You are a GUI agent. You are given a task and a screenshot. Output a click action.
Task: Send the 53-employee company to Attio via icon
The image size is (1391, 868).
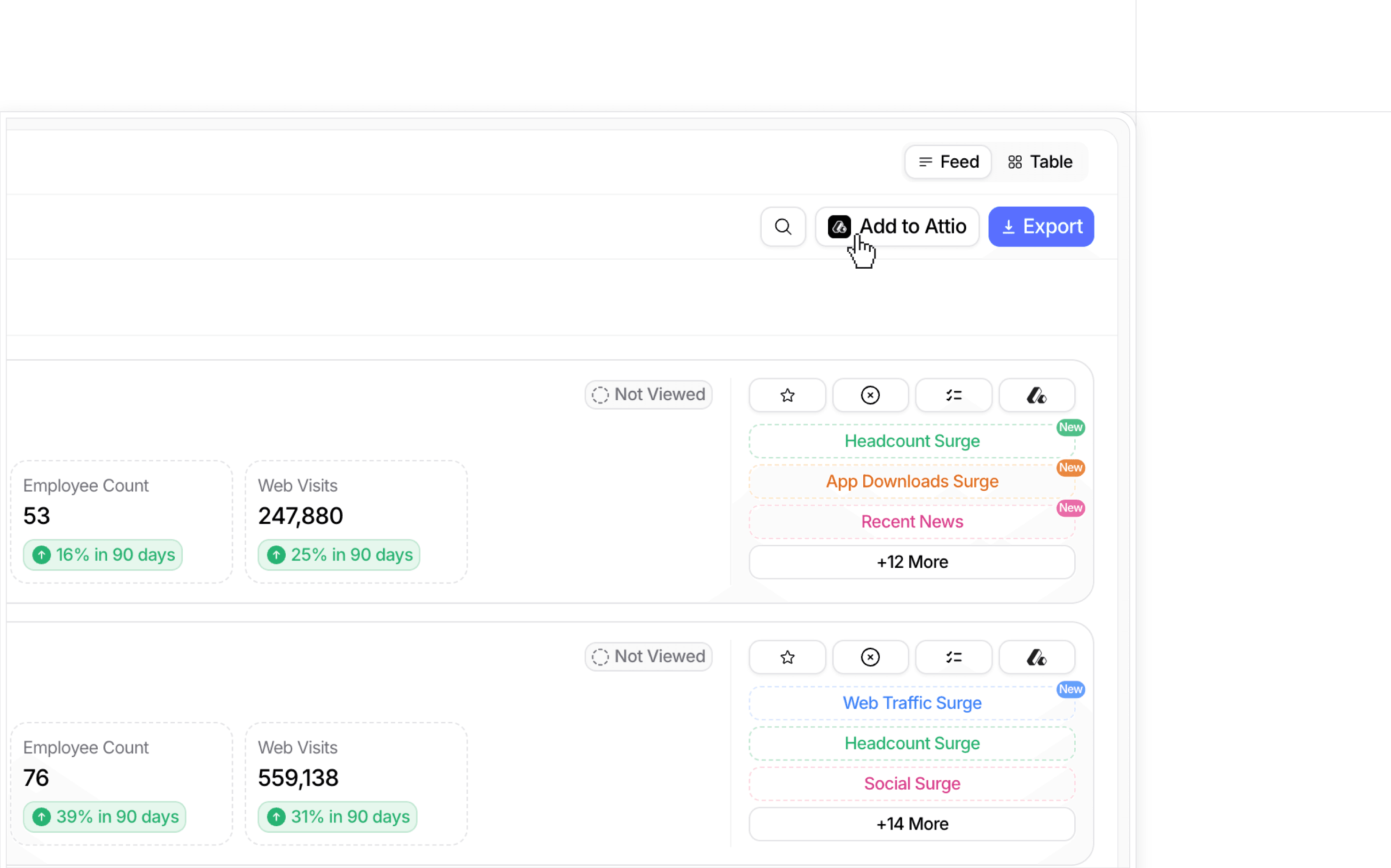[x=1037, y=395]
